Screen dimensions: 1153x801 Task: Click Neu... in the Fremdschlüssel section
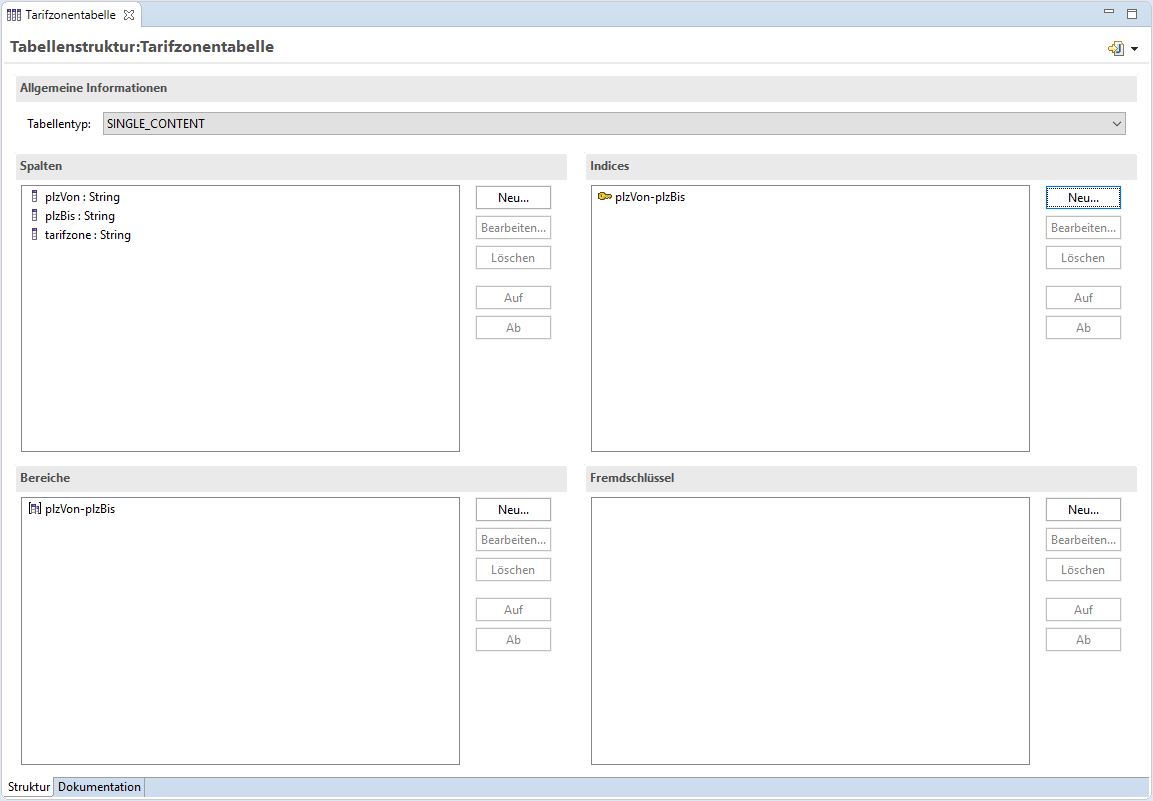coord(1083,510)
